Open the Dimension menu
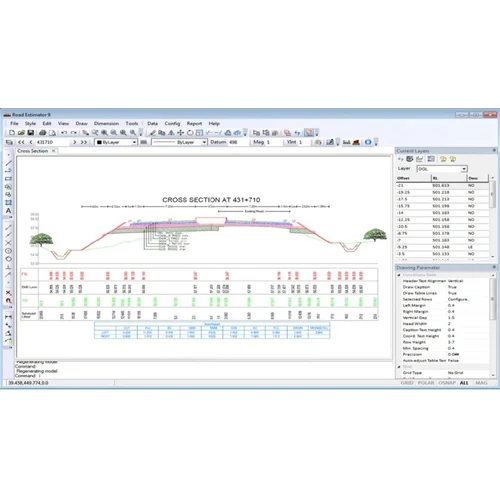The width and height of the screenshot is (500, 500). pyautogui.click(x=106, y=123)
